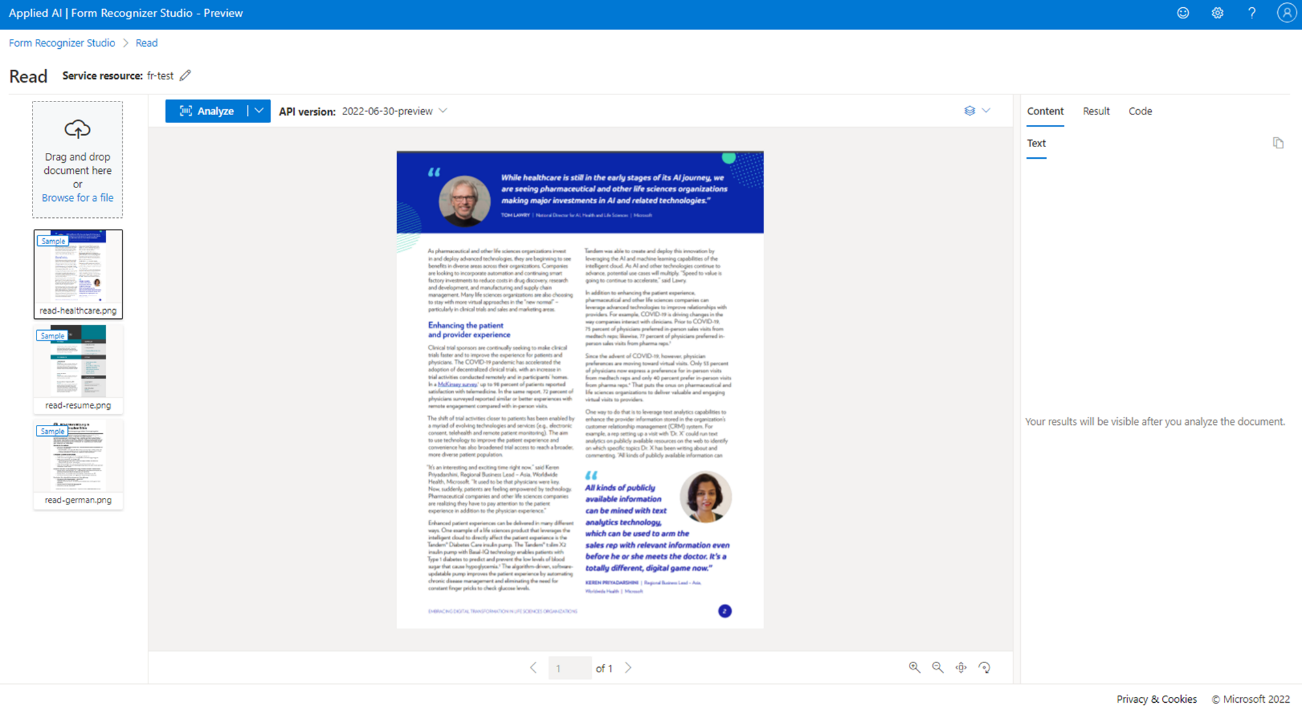Expand the layers options chevron
Image resolution: width=1302 pixels, height=710 pixels.
coord(986,111)
